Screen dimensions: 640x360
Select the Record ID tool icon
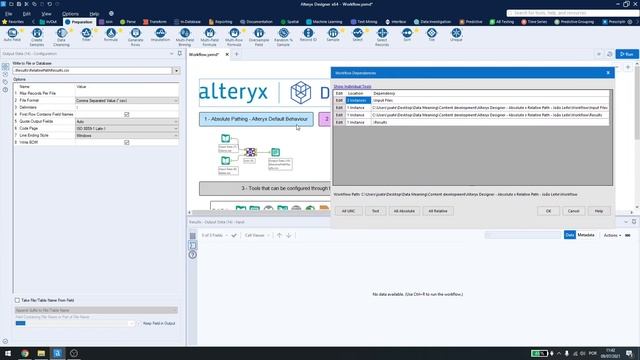tap(308, 33)
